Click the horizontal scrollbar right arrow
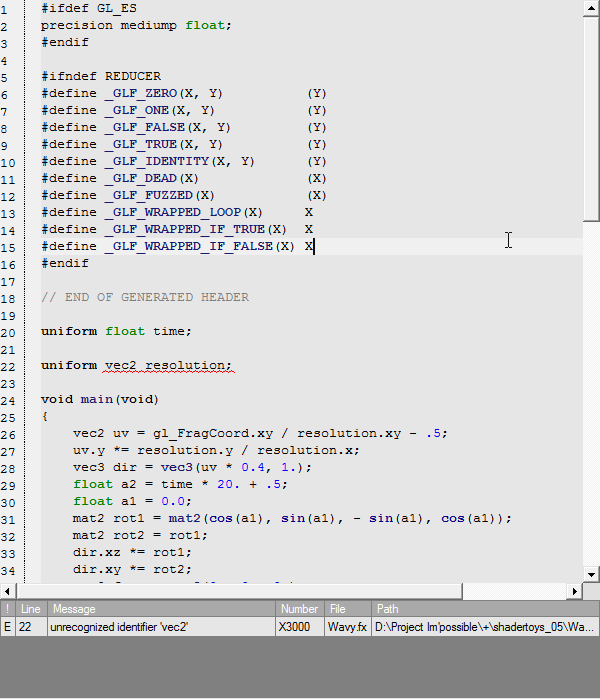Image resolution: width=600 pixels, height=700 pixels. (575, 591)
